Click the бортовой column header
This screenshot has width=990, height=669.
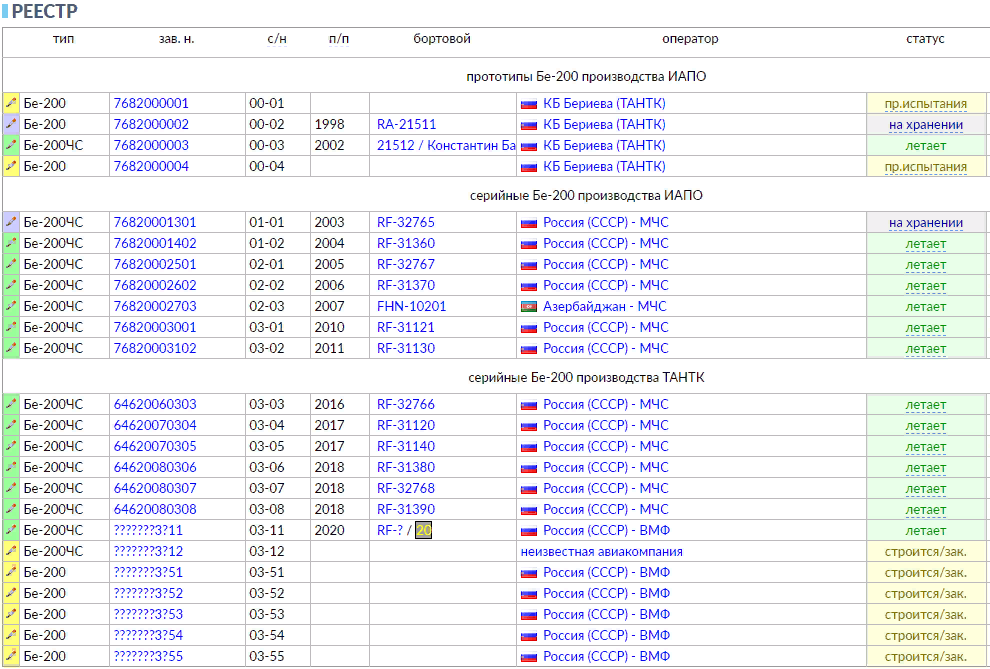(x=442, y=39)
